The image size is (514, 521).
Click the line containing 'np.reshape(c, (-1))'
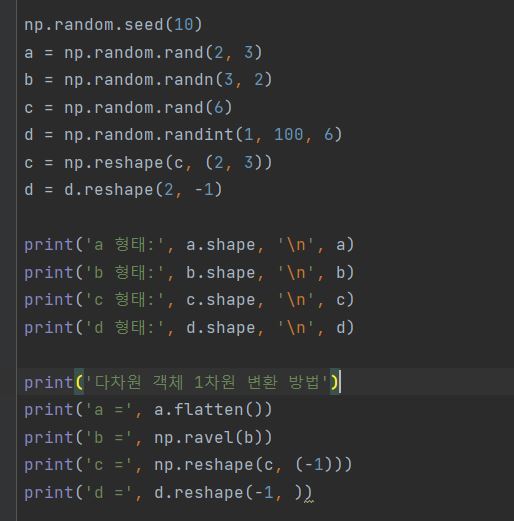click(x=188, y=465)
